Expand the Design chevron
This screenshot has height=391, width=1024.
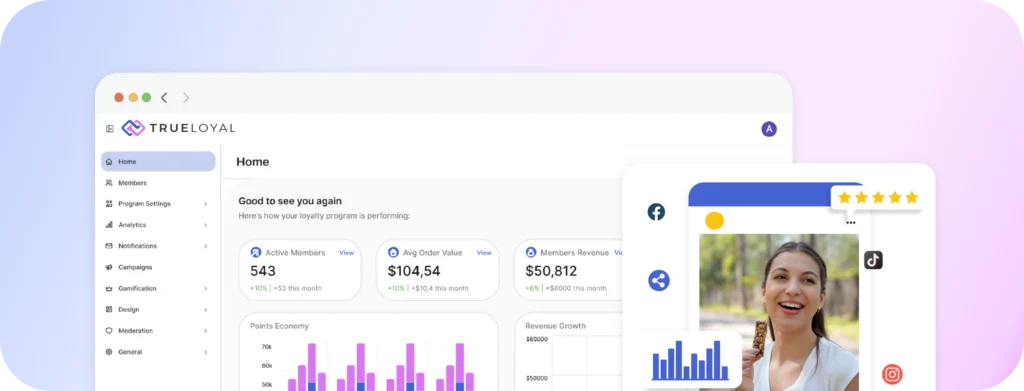206,309
